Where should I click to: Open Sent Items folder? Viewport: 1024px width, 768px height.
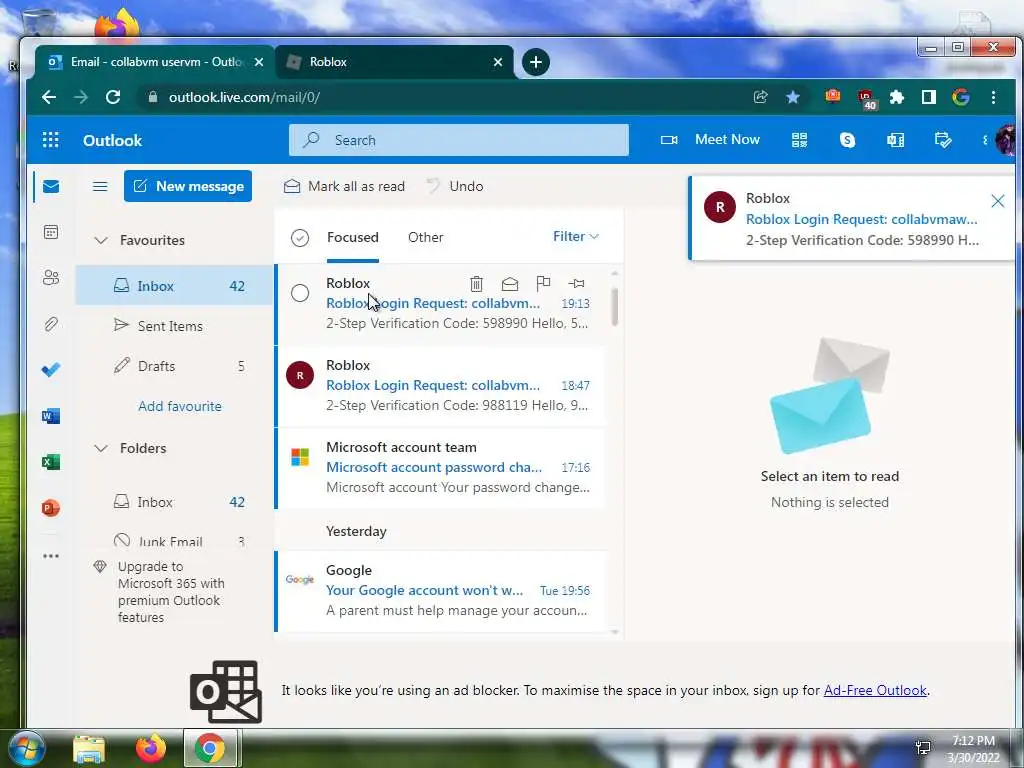click(174, 326)
